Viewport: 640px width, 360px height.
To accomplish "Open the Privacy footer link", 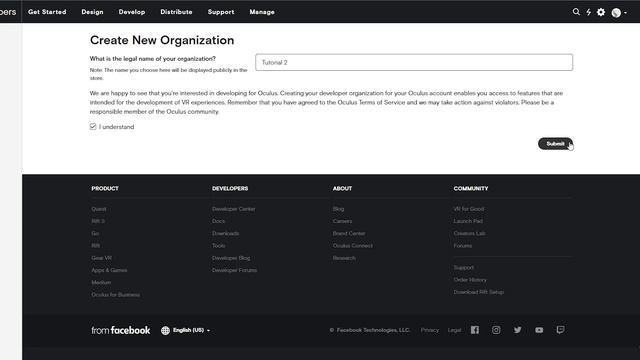I will tap(430, 330).
